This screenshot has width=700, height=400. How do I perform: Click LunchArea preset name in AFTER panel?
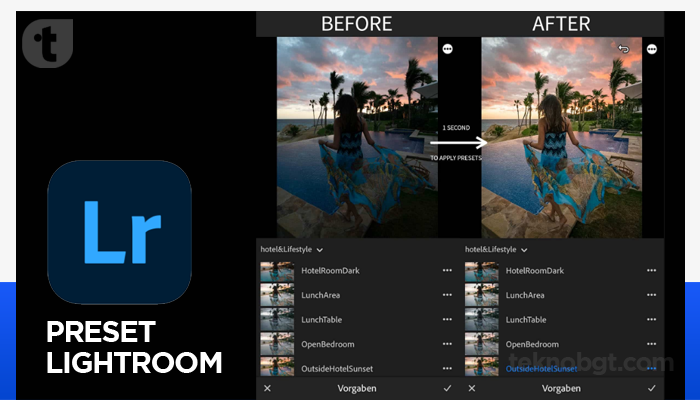pos(525,295)
